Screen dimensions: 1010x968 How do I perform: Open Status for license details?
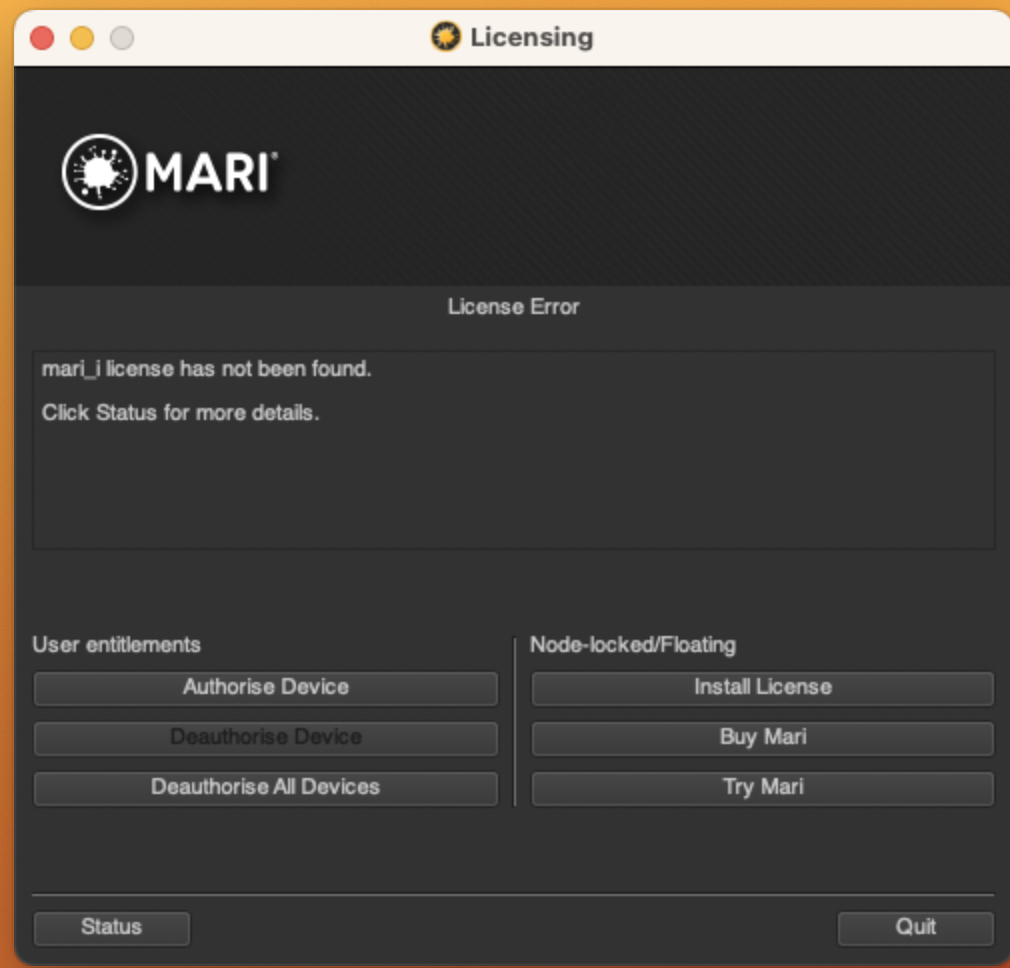tap(111, 927)
